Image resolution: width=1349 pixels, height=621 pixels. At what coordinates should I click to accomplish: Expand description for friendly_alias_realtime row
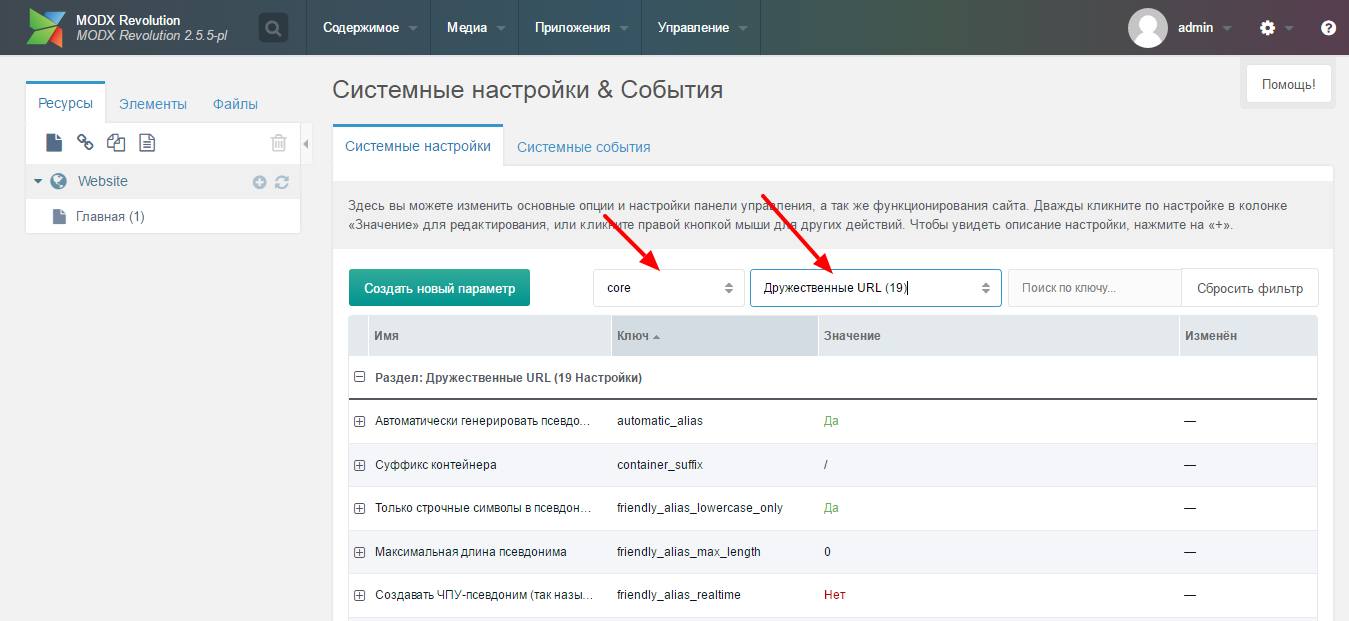pos(360,595)
